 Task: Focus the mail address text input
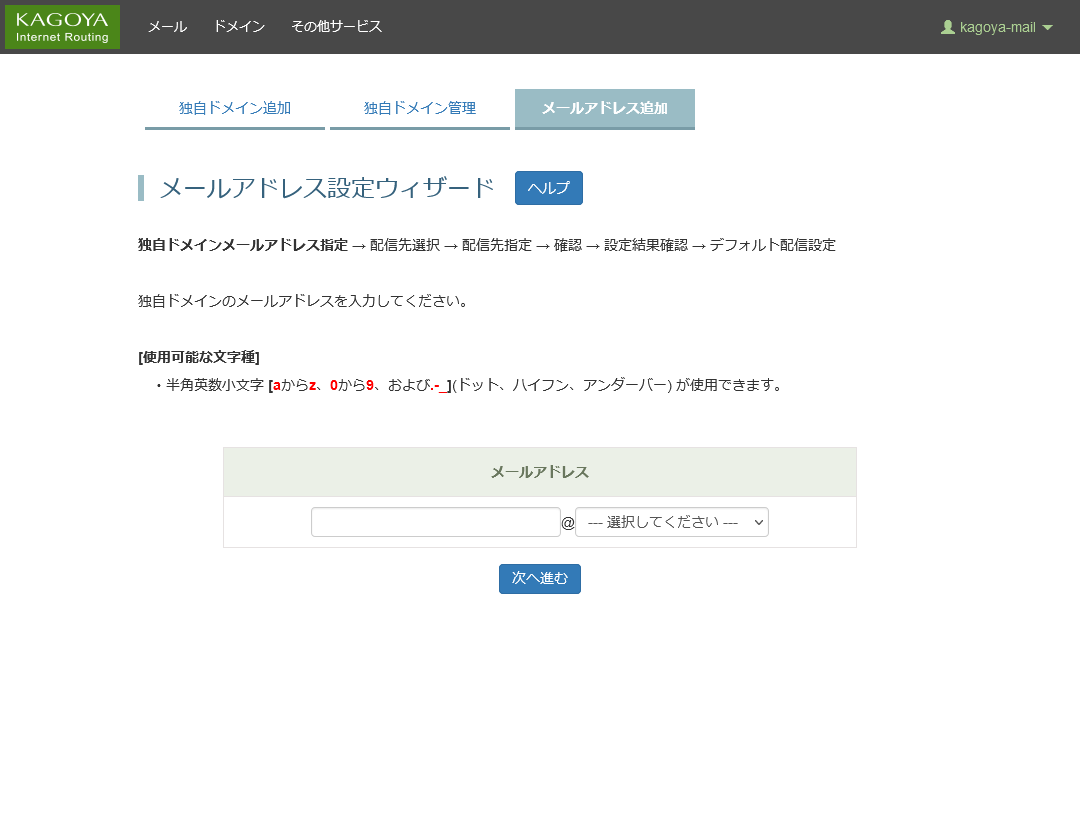tap(435, 522)
